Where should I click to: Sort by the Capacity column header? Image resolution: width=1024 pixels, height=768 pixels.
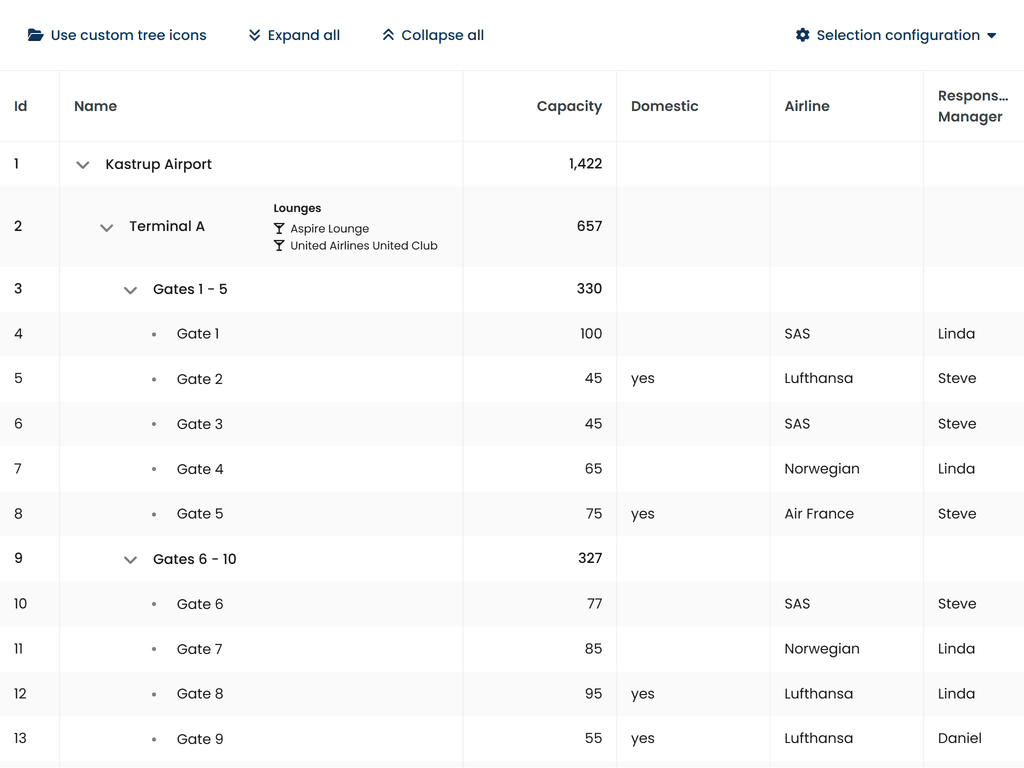coord(569,106)
